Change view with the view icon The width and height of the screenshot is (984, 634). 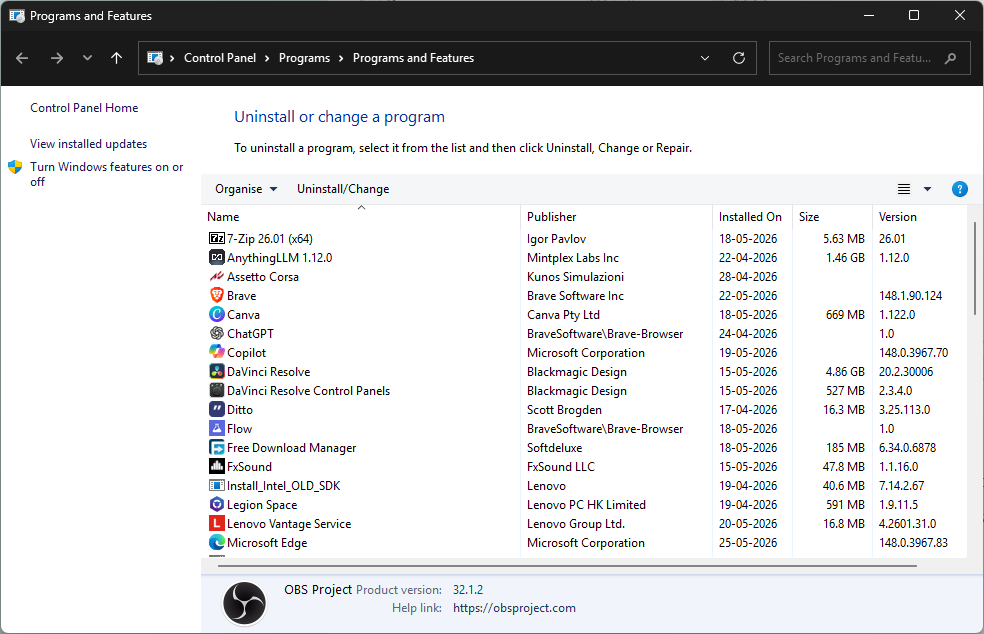point(904,189)
